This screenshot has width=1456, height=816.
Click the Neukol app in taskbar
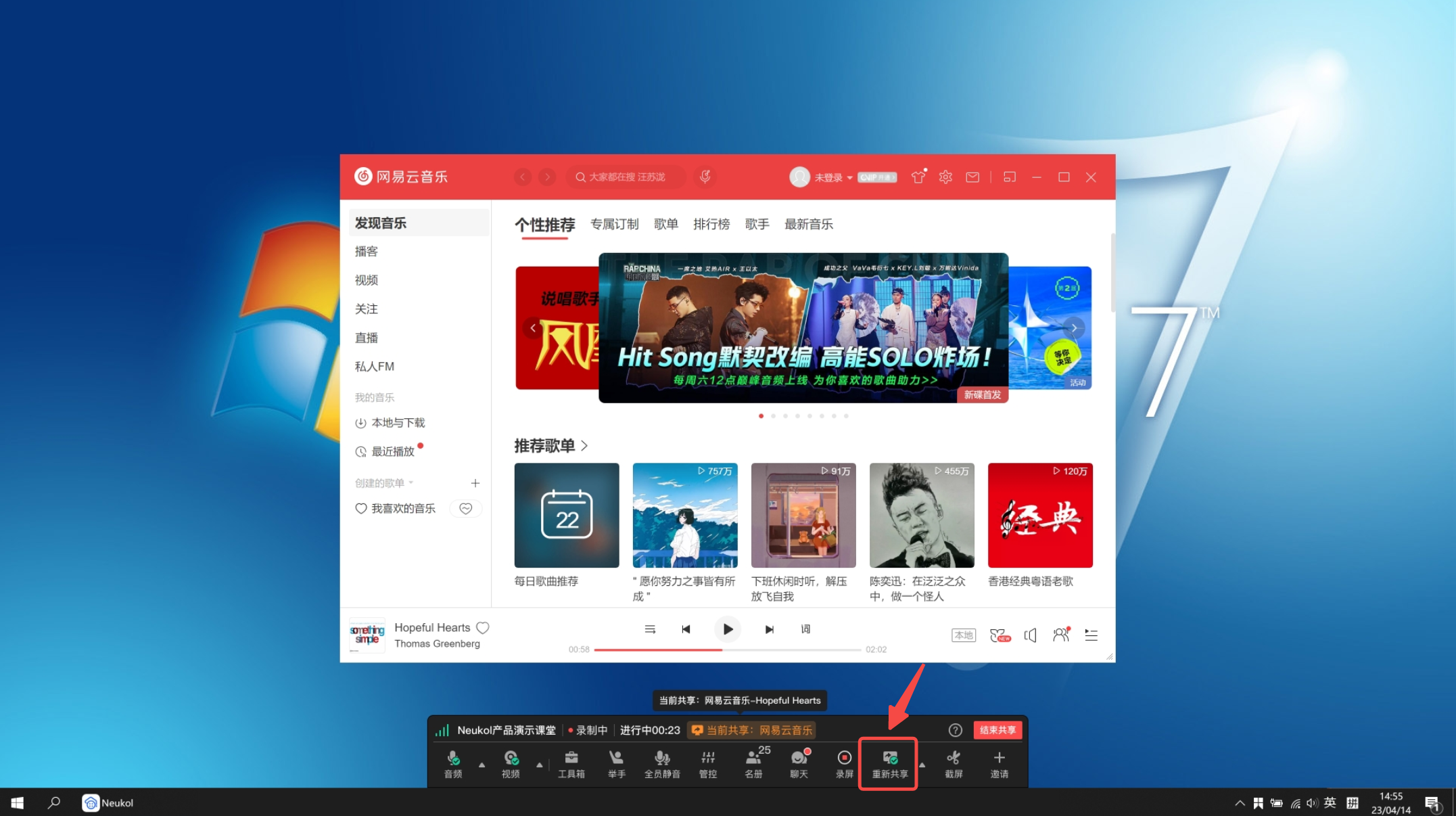click(108, 803)
